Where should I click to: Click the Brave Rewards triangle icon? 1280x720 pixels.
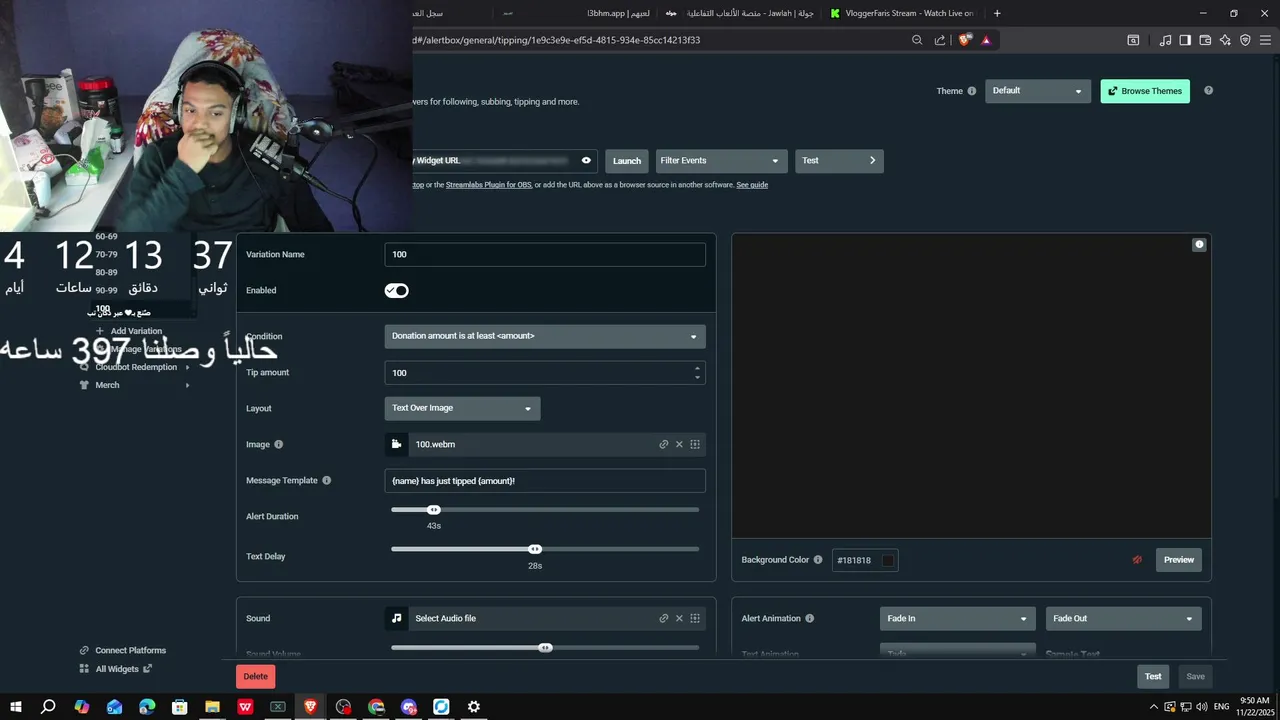point(986,40)
